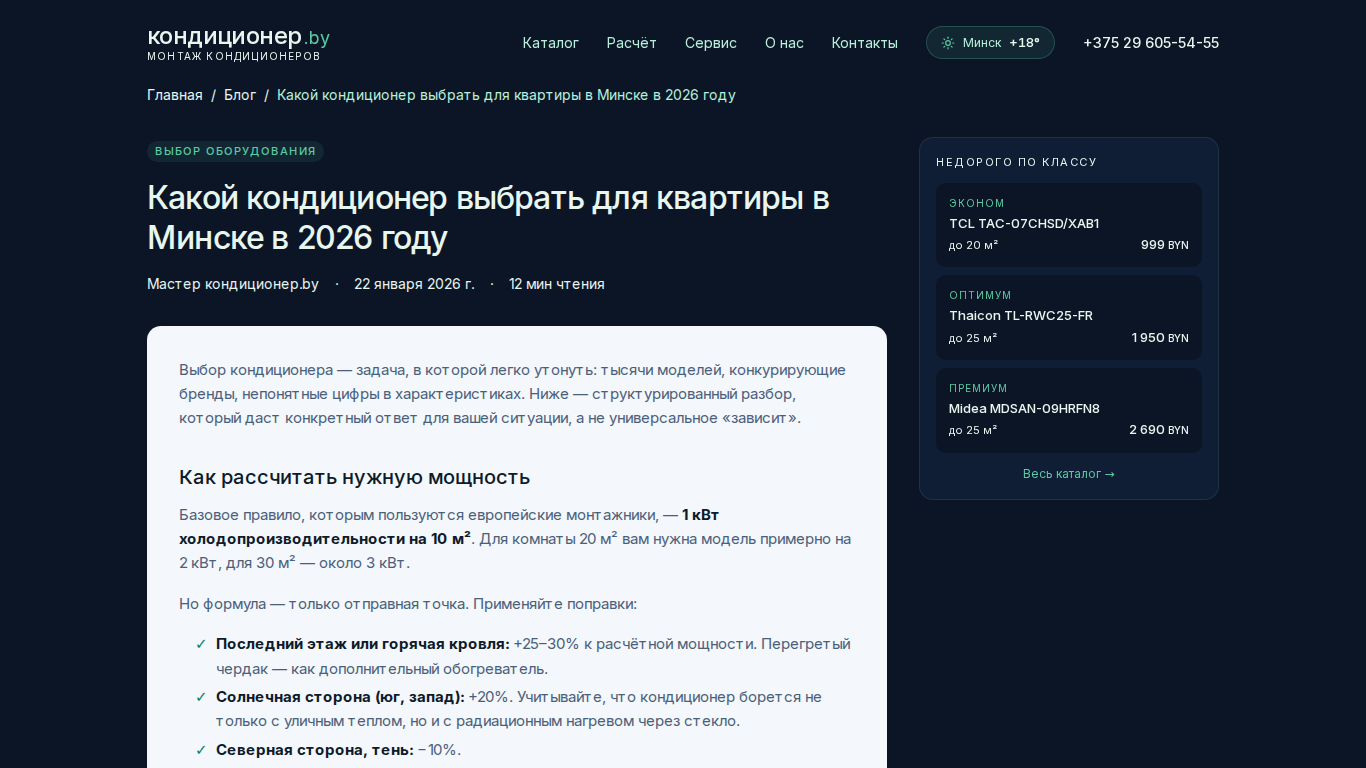
Task: Open the Thaicon TL-RWC25-FR optimum card
Action: (x=1069, y=317)
